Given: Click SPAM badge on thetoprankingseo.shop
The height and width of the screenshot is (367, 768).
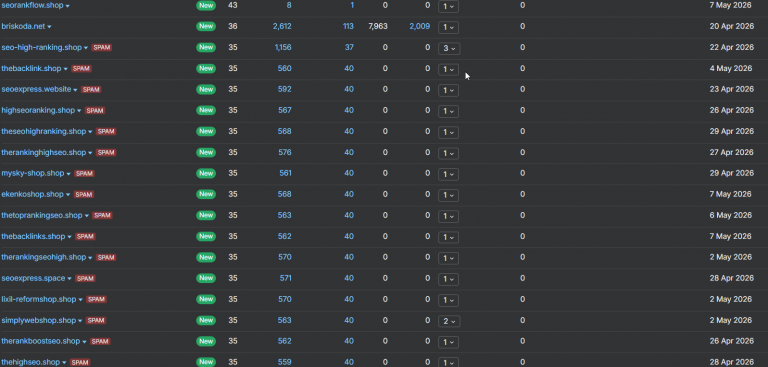Looking at the screenshot, I should coord(102,216).
